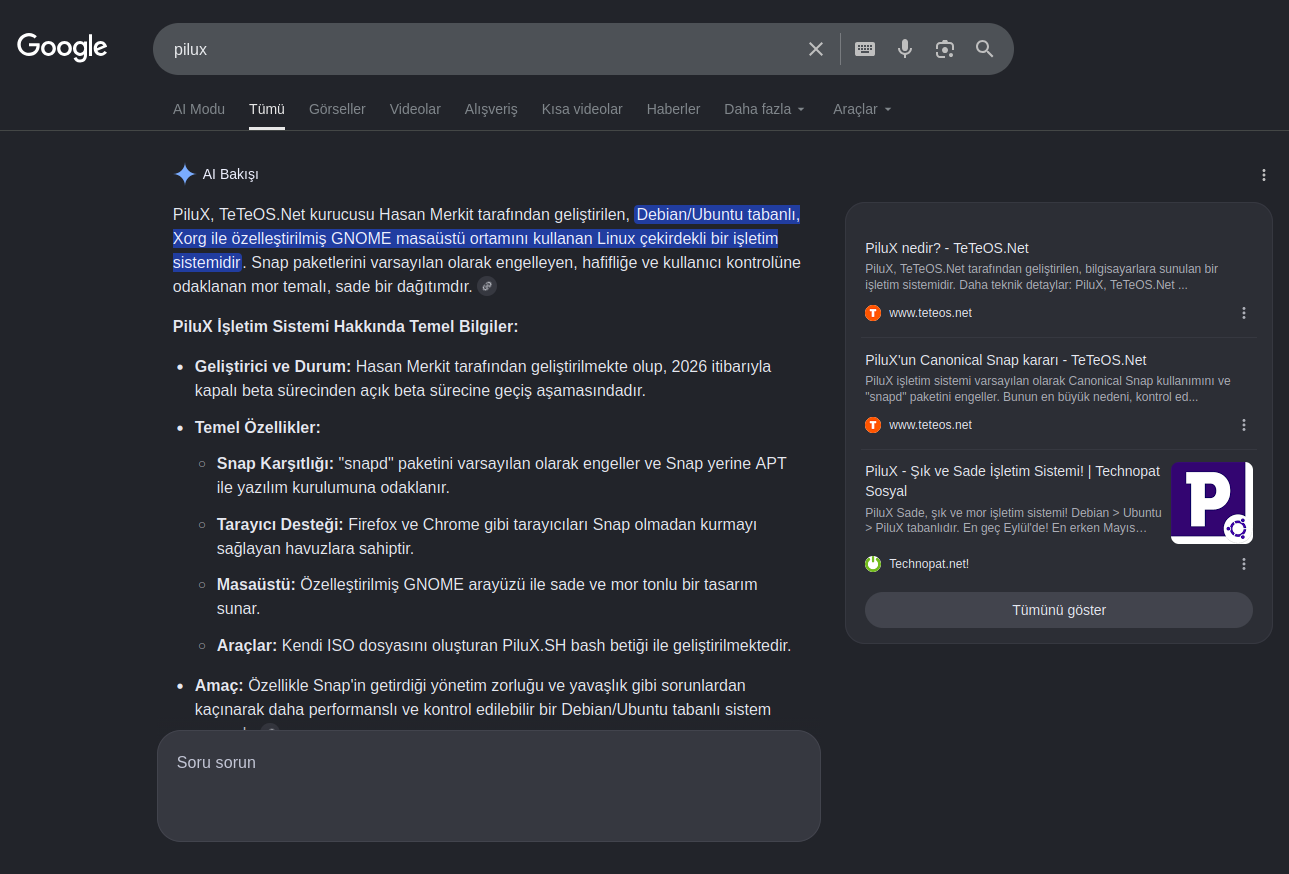1289x874 pixels.
Task: Click the 'Temel Özellikler:' bullet label
Action: point(258,427)
